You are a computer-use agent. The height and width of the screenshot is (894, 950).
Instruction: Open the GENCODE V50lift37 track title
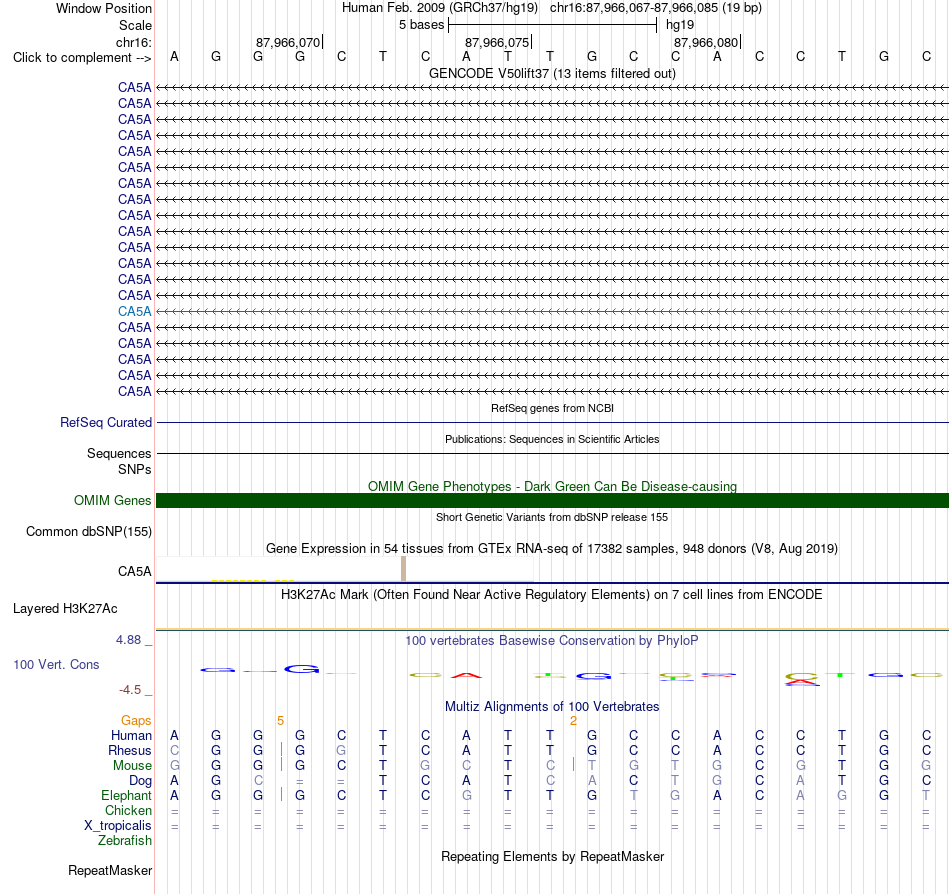pos(552,73)
